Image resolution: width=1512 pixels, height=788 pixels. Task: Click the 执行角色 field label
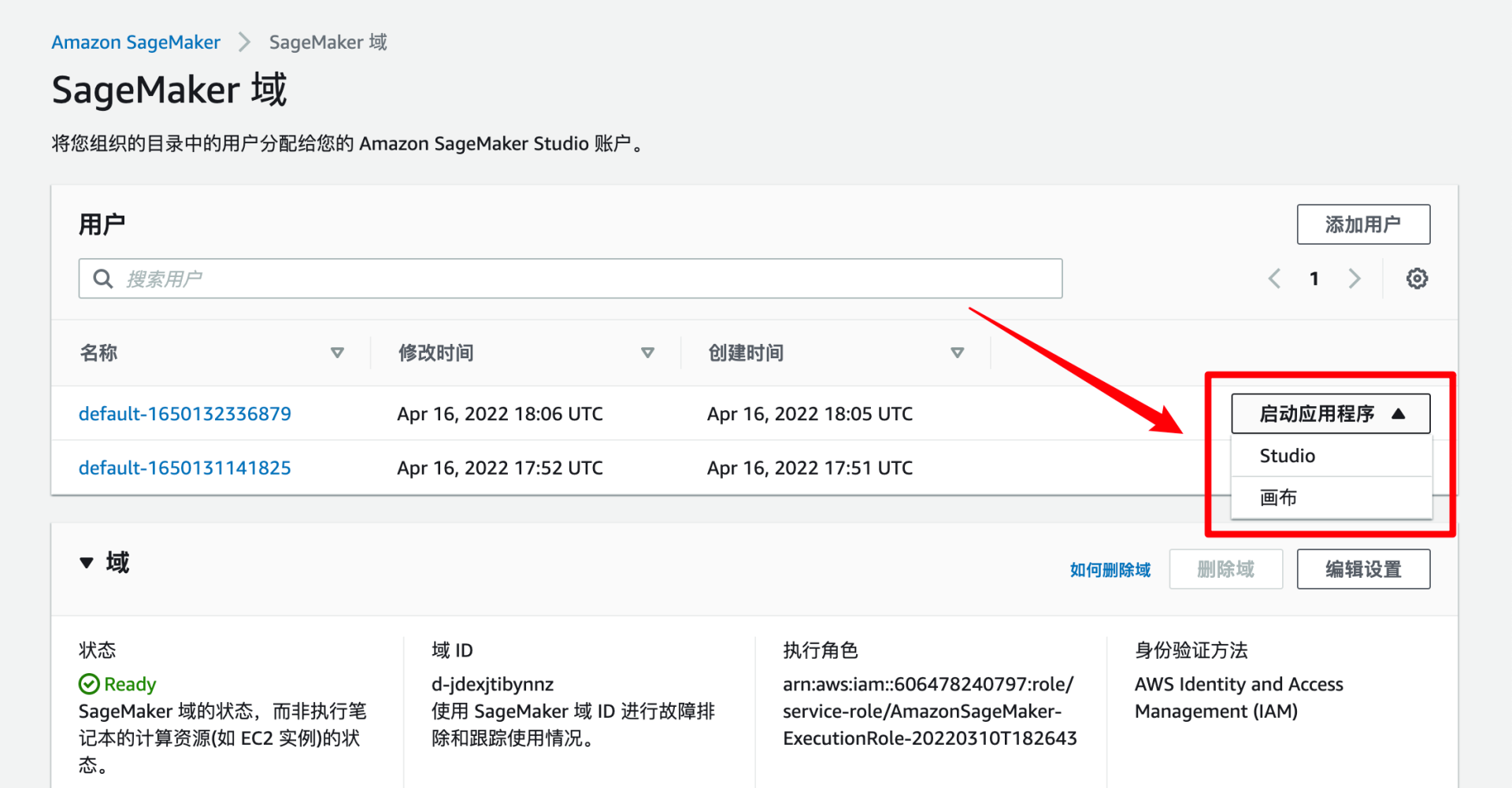(x=821, y=650)
